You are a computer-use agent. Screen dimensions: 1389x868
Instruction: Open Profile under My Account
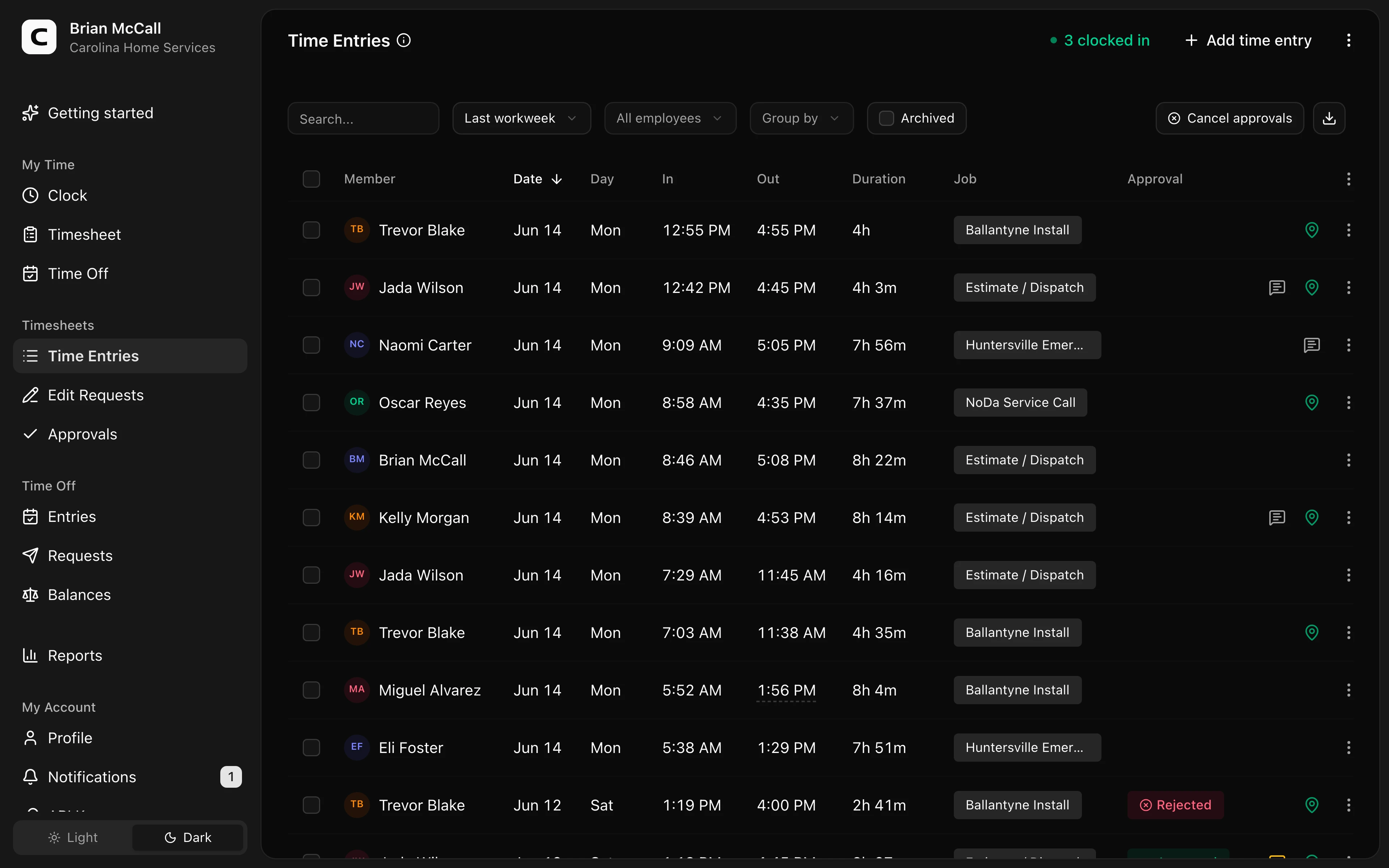[130, 738]
